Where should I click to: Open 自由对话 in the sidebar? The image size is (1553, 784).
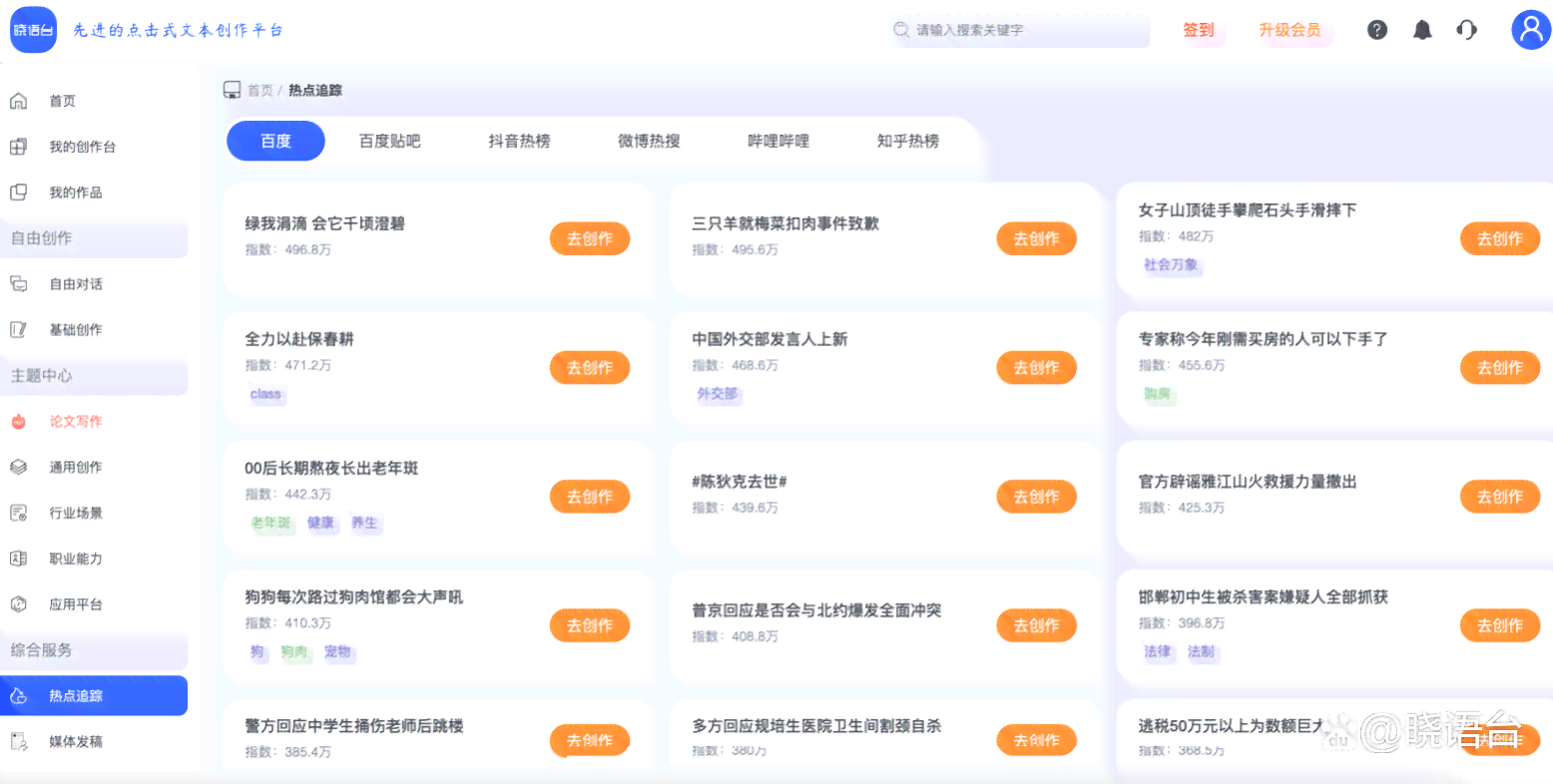click(x=76, y=284)
